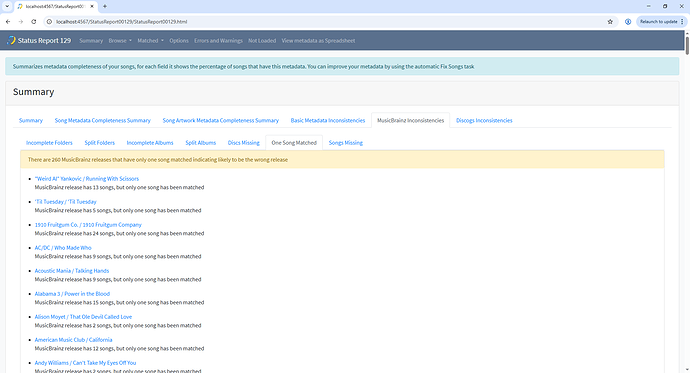This screenshot has width=690, height=373.
Task: Open View metadata as Spreadsheet
Action: click(x=318, y=40)
